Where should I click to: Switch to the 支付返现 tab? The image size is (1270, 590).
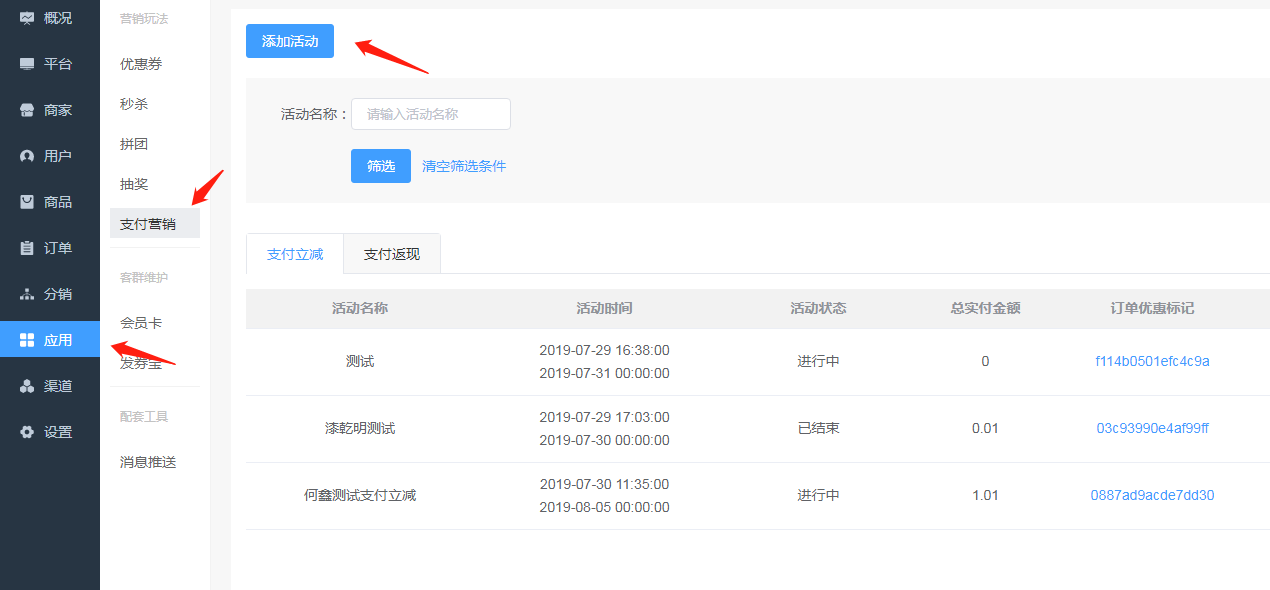(x=392, y=254)
